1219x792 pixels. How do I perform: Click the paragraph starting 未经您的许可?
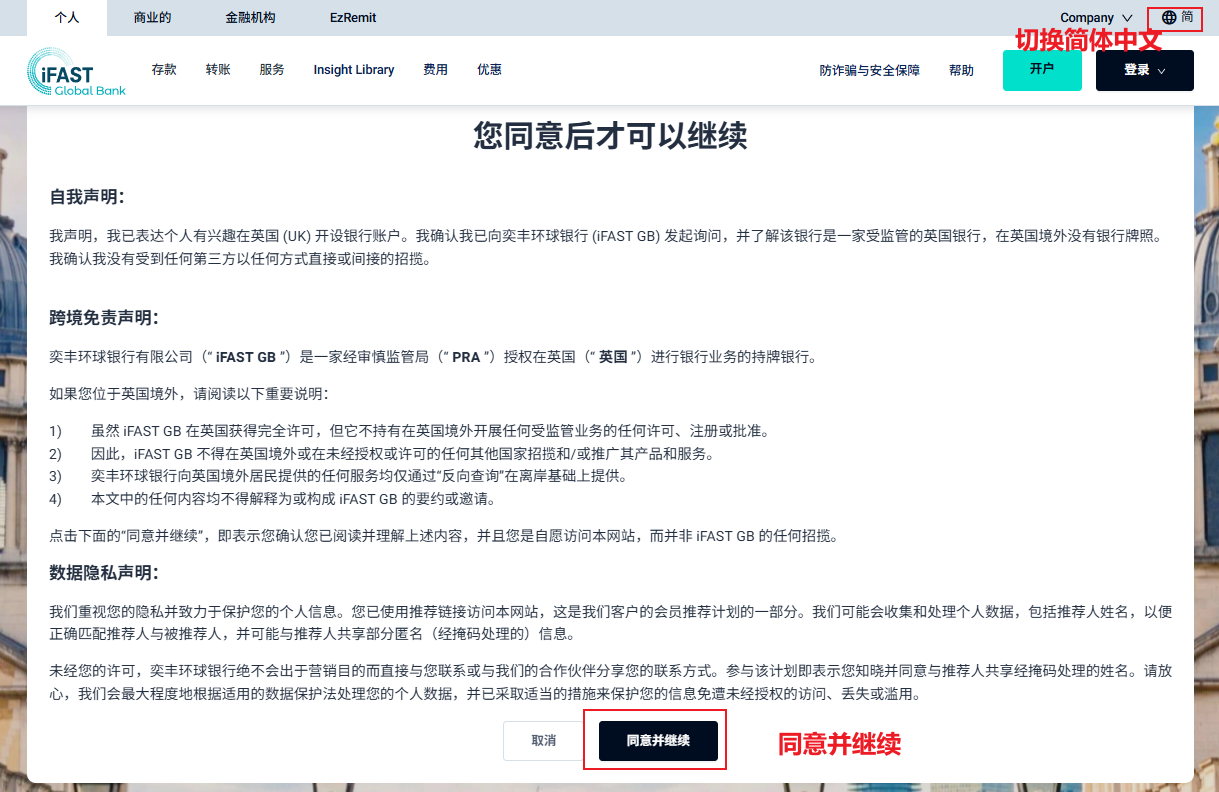click(x=610, y=682)
